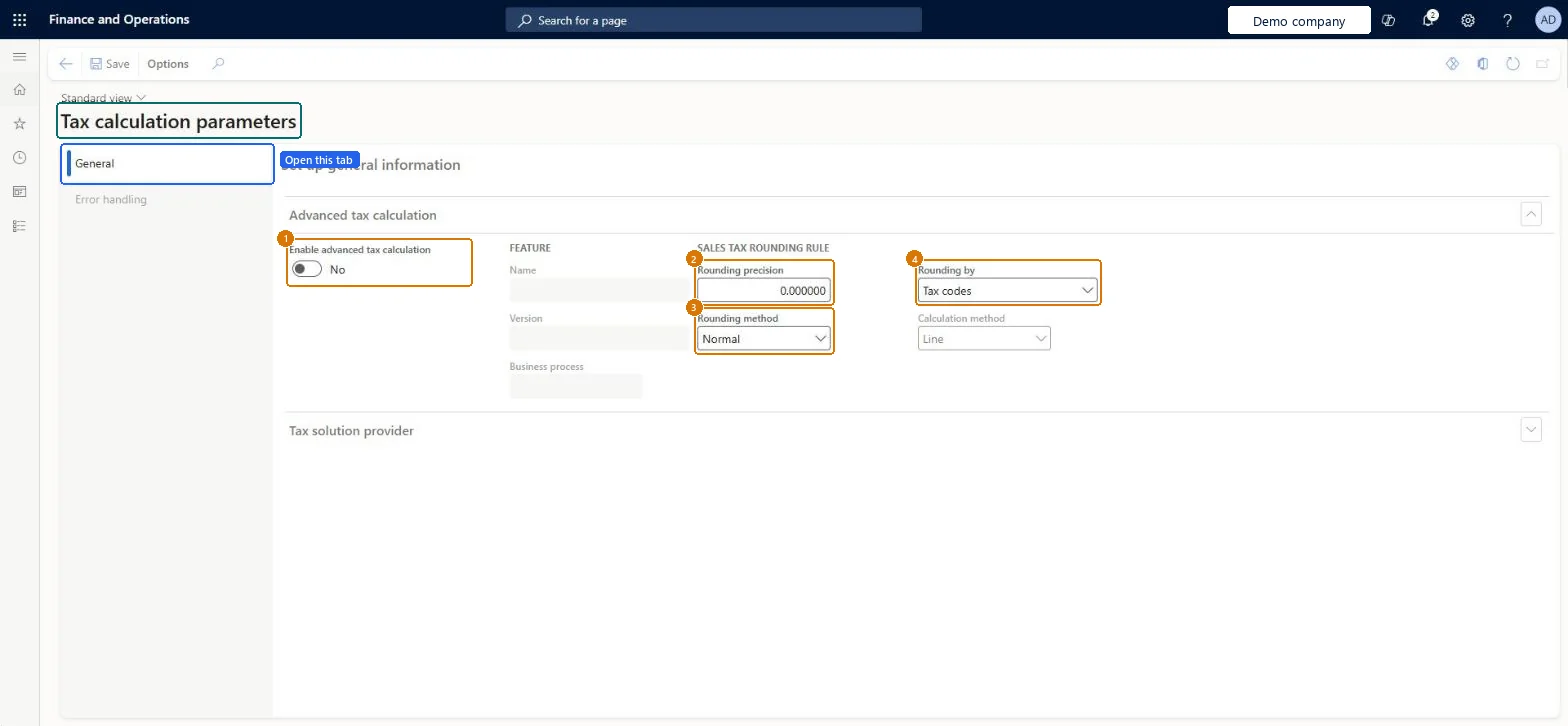Click Finance and Operations title link
Viewport: 1568px width, 726px height.
pos(119,20)
